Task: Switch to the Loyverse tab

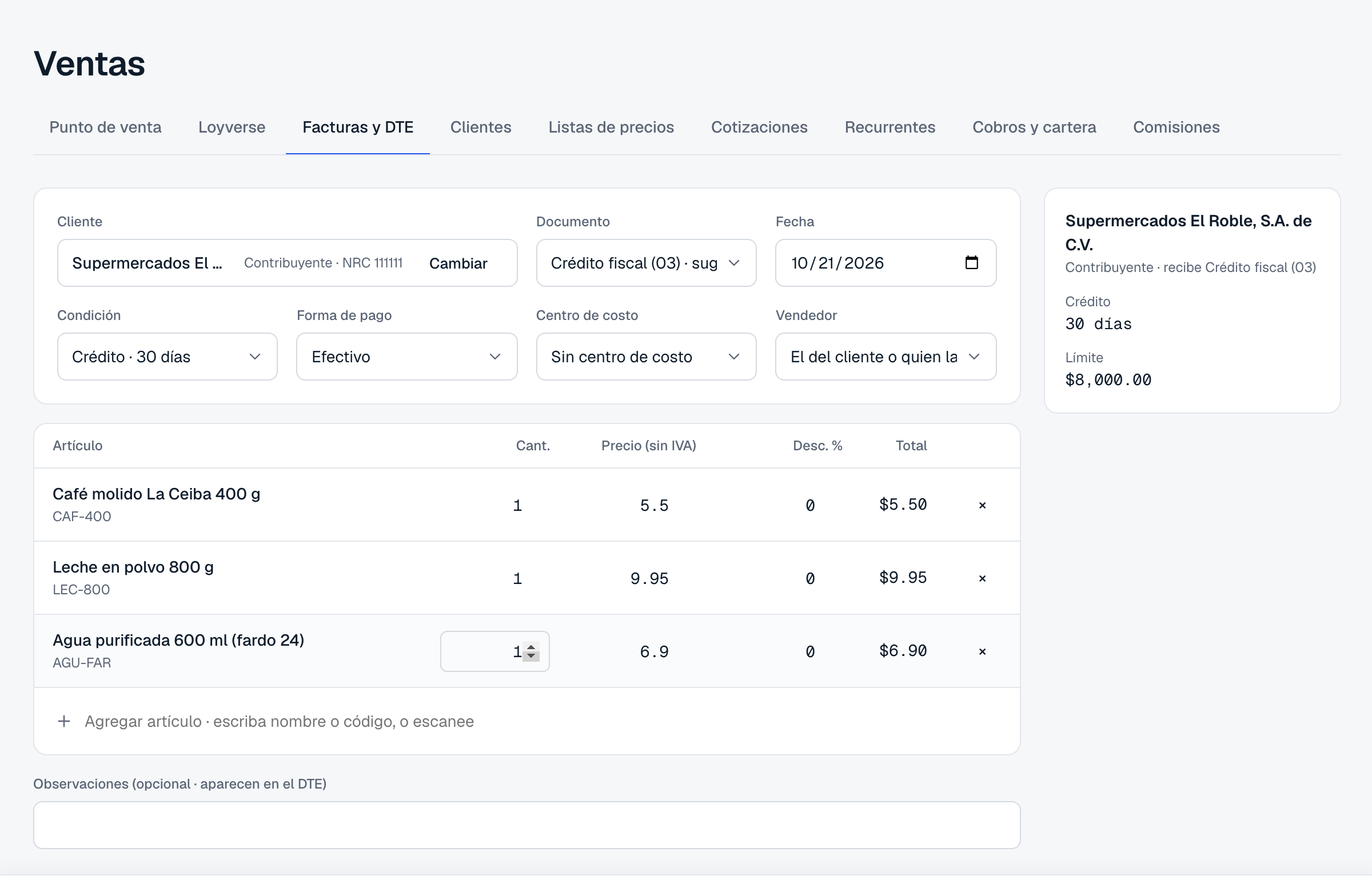Action: point(232,127)
